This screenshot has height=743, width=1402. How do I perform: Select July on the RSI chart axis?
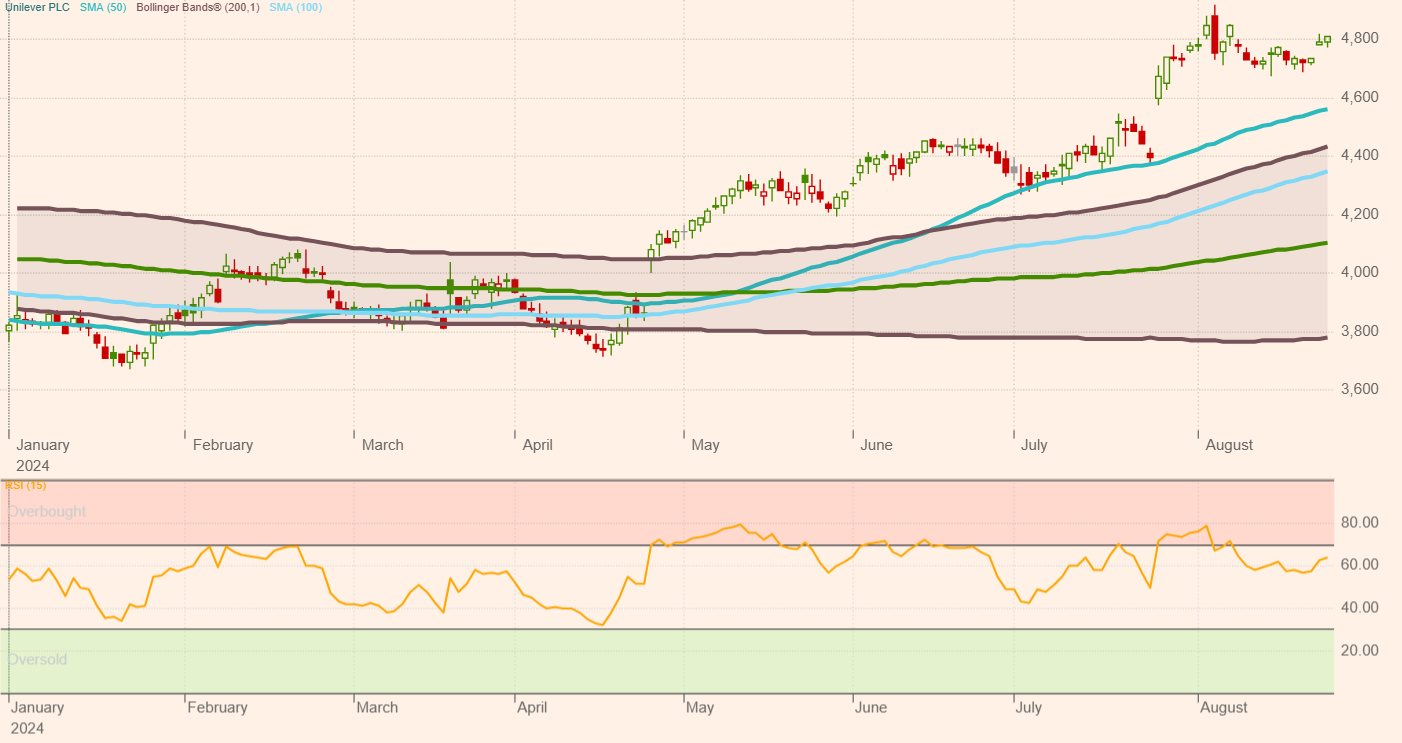[1028, 708]
